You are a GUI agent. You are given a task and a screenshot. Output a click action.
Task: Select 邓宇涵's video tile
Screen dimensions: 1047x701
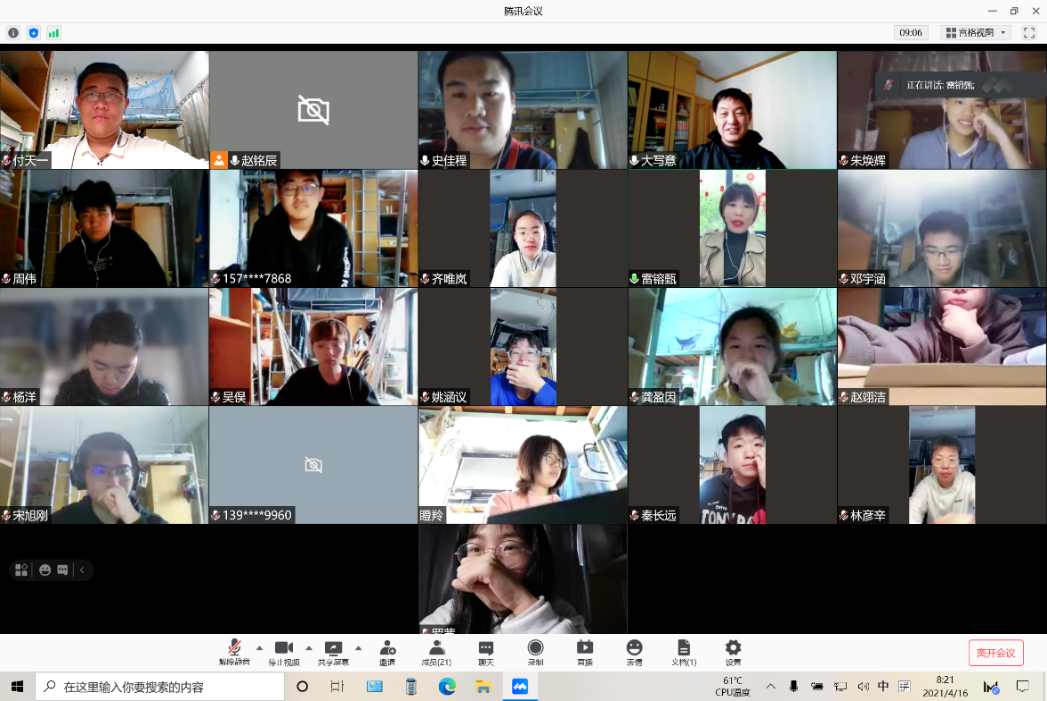[941, 228]
